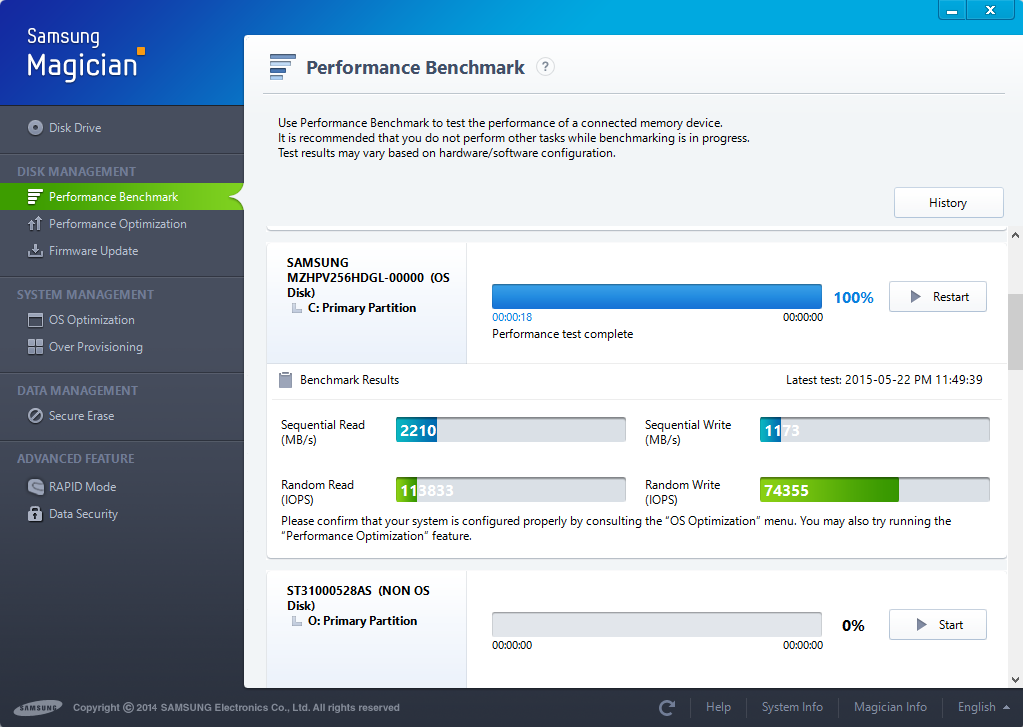Open System Info

pos(792,707)
